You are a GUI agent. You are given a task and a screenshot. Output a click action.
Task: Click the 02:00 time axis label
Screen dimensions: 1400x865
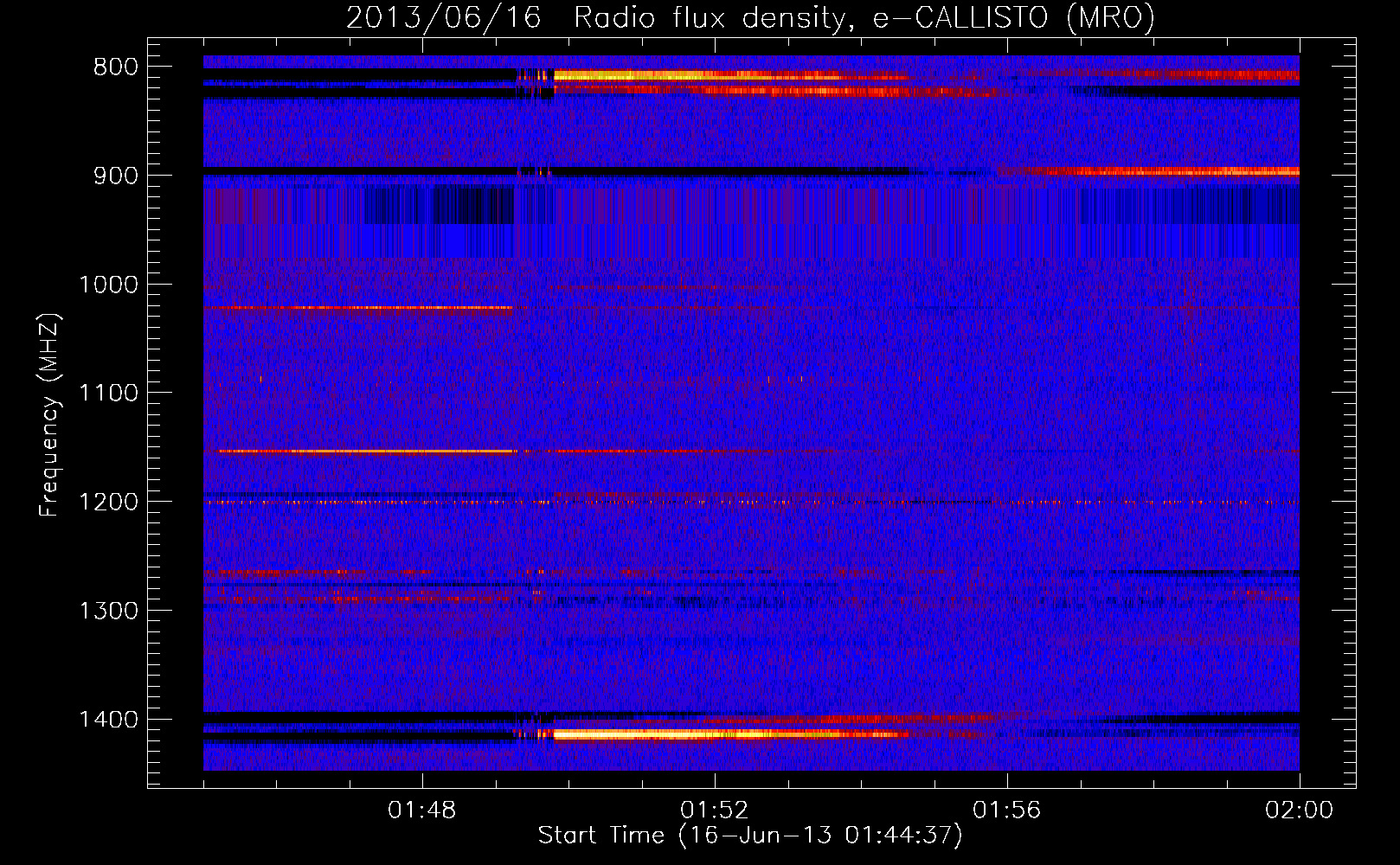(x=1299, y=811)
